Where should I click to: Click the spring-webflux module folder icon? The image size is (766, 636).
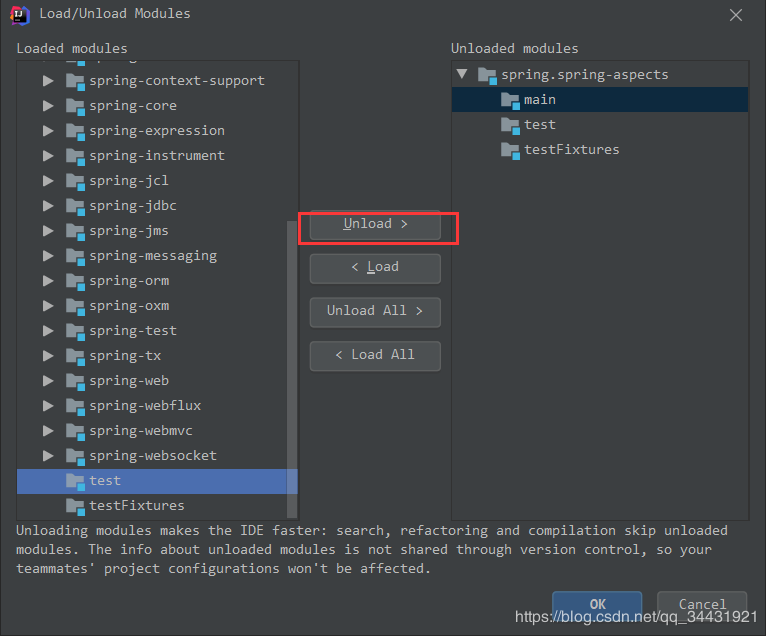(76, 406)
